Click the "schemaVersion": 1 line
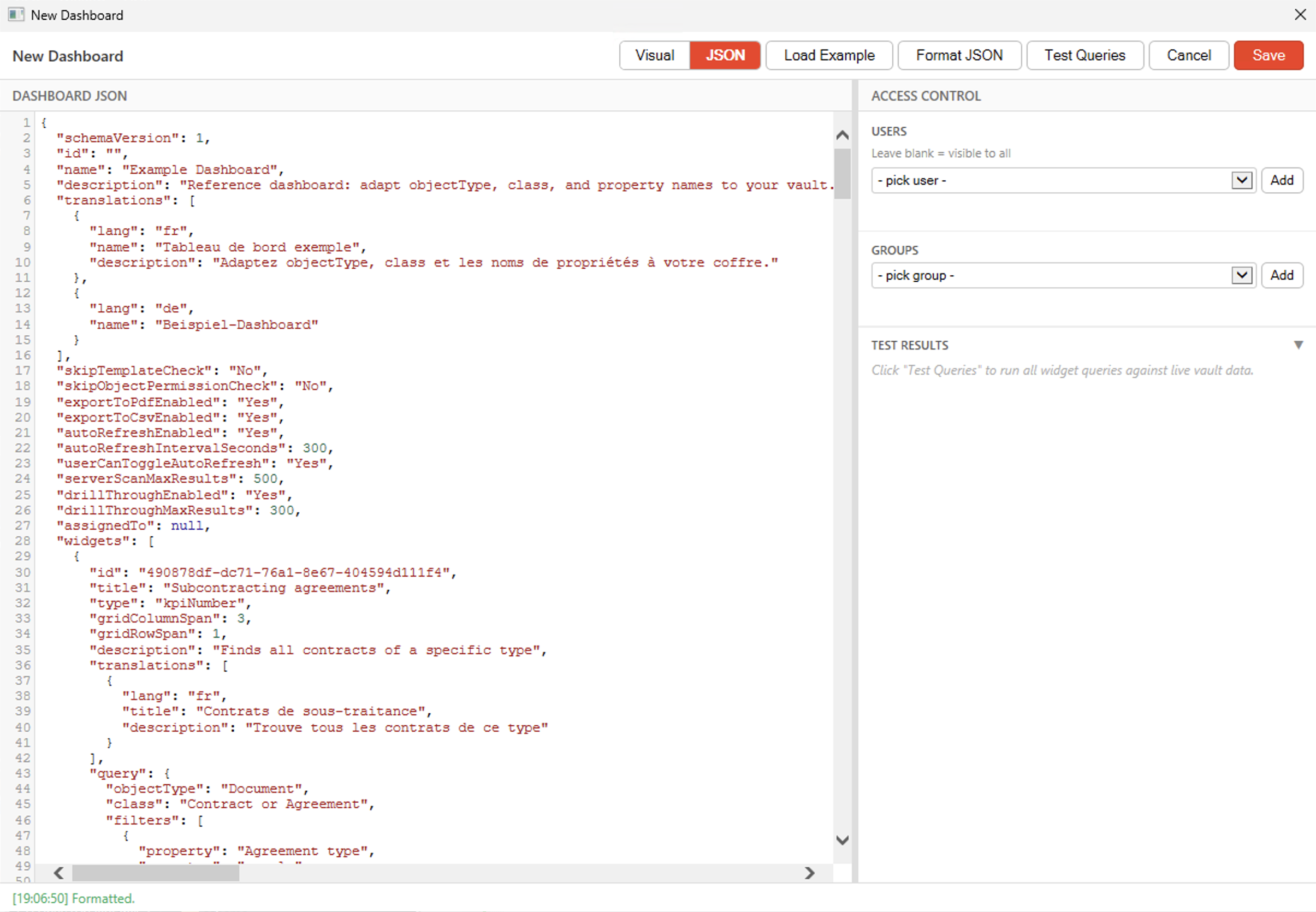 pos(133,138)
